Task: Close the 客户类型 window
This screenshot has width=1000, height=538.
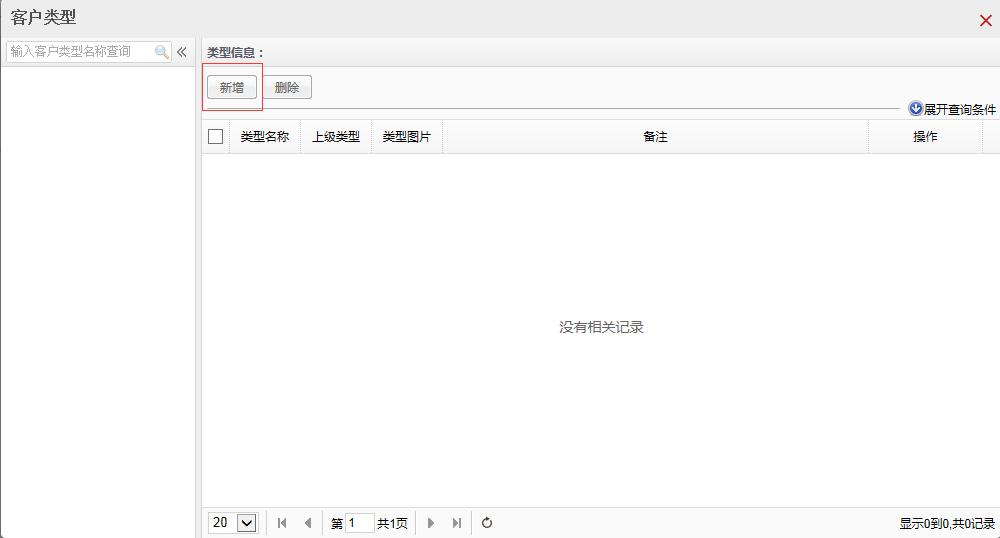Action: click(985, 20)
